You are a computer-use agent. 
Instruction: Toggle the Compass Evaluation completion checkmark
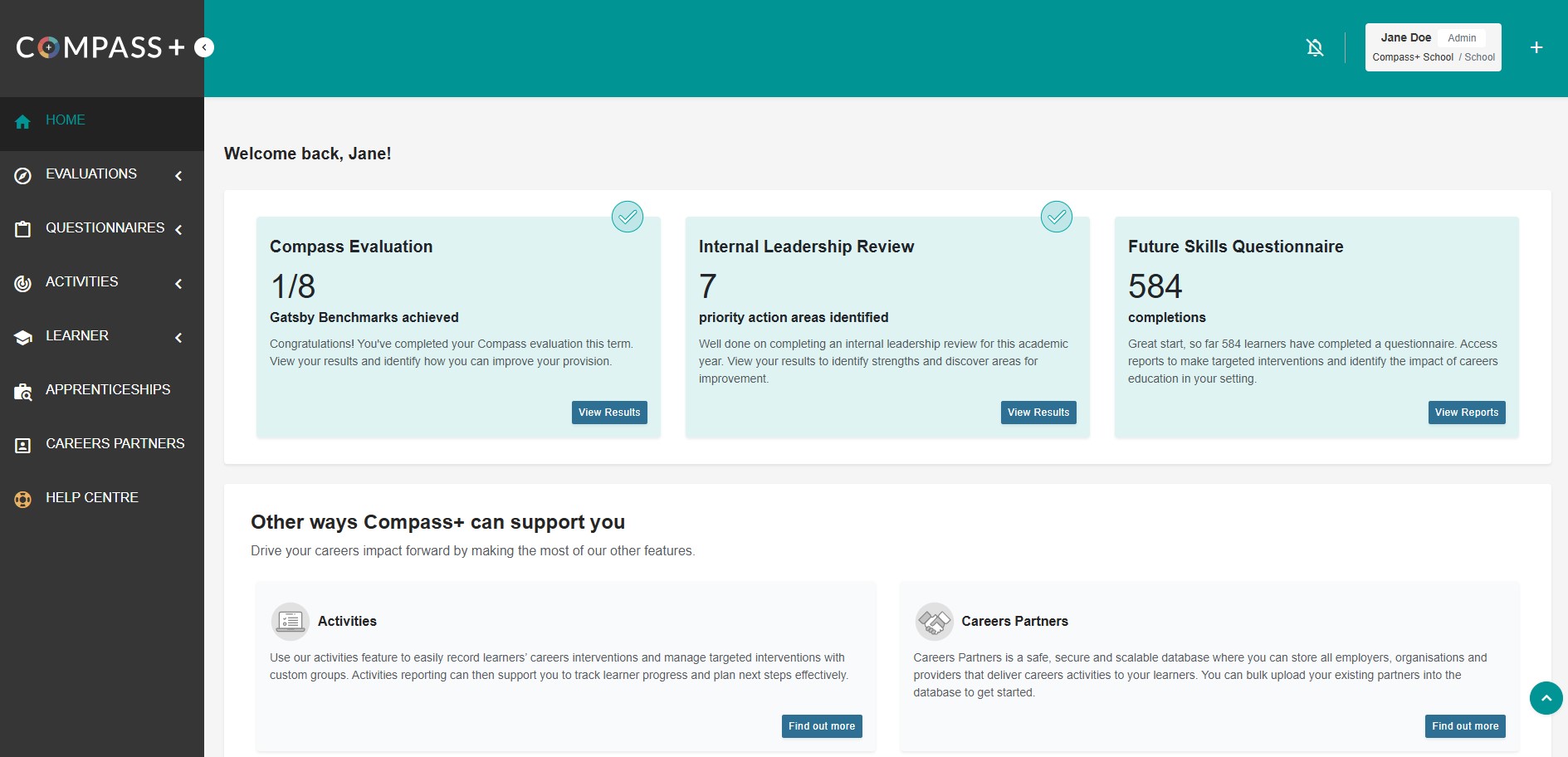tap(628, 217)
